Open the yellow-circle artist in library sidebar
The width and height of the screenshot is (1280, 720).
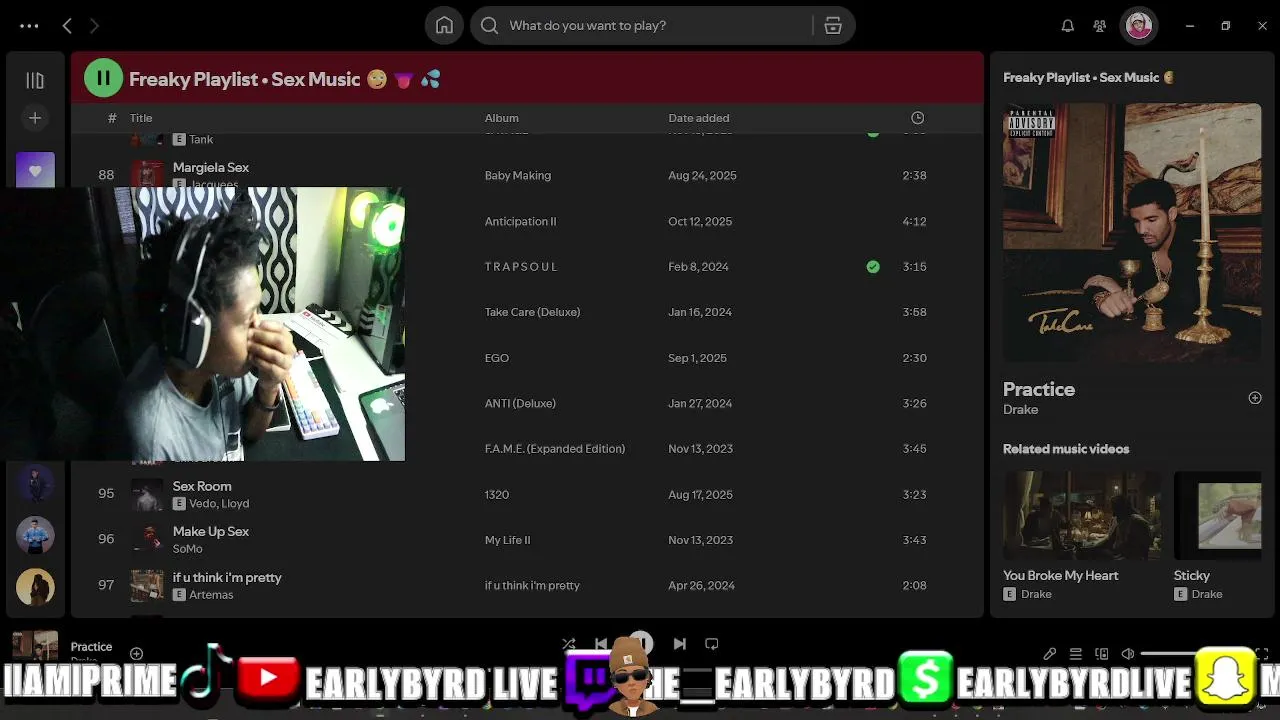pyautogui.click(x=35, y=587)
